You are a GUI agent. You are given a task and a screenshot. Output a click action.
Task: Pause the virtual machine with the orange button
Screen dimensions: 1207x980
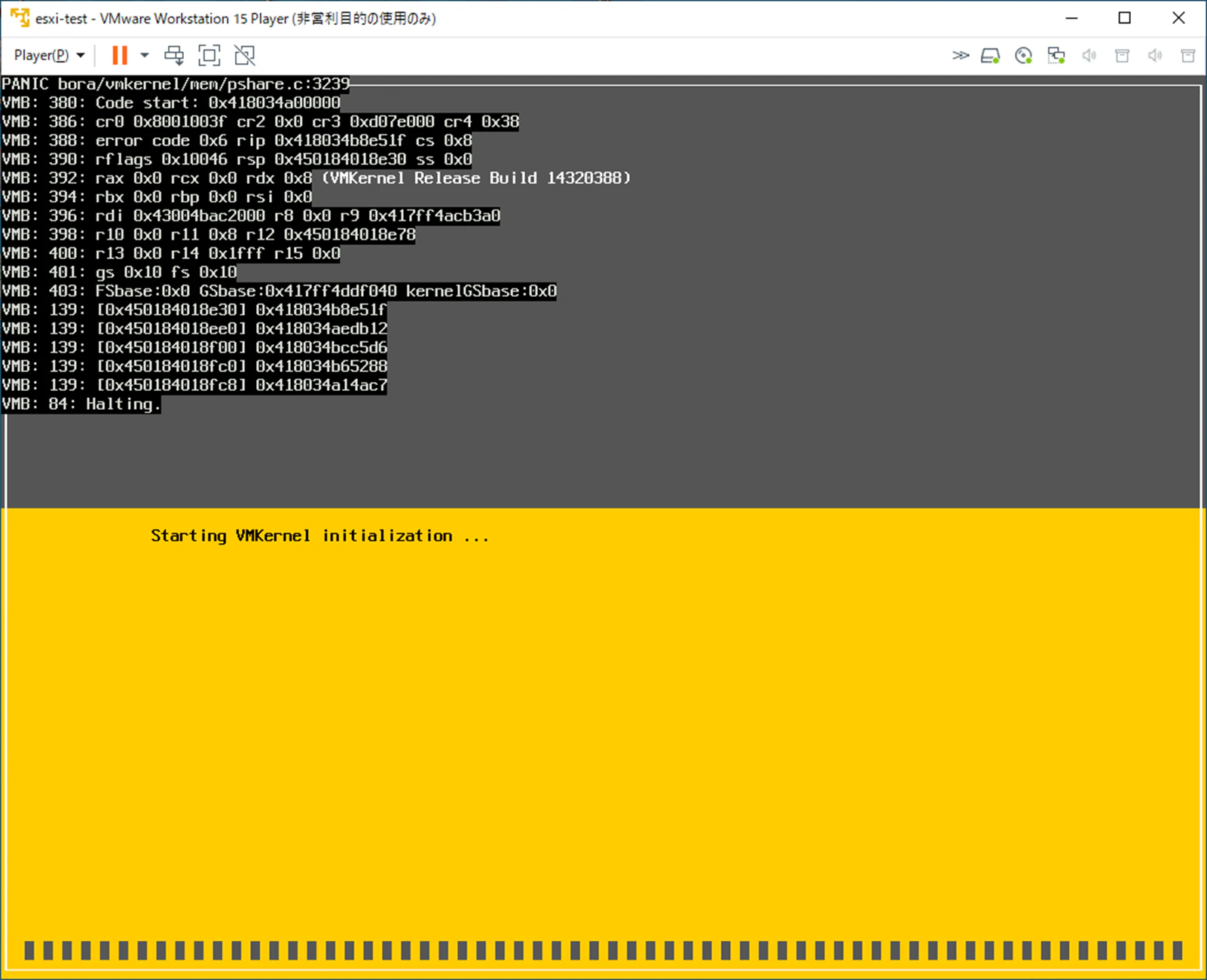point(119,55)
